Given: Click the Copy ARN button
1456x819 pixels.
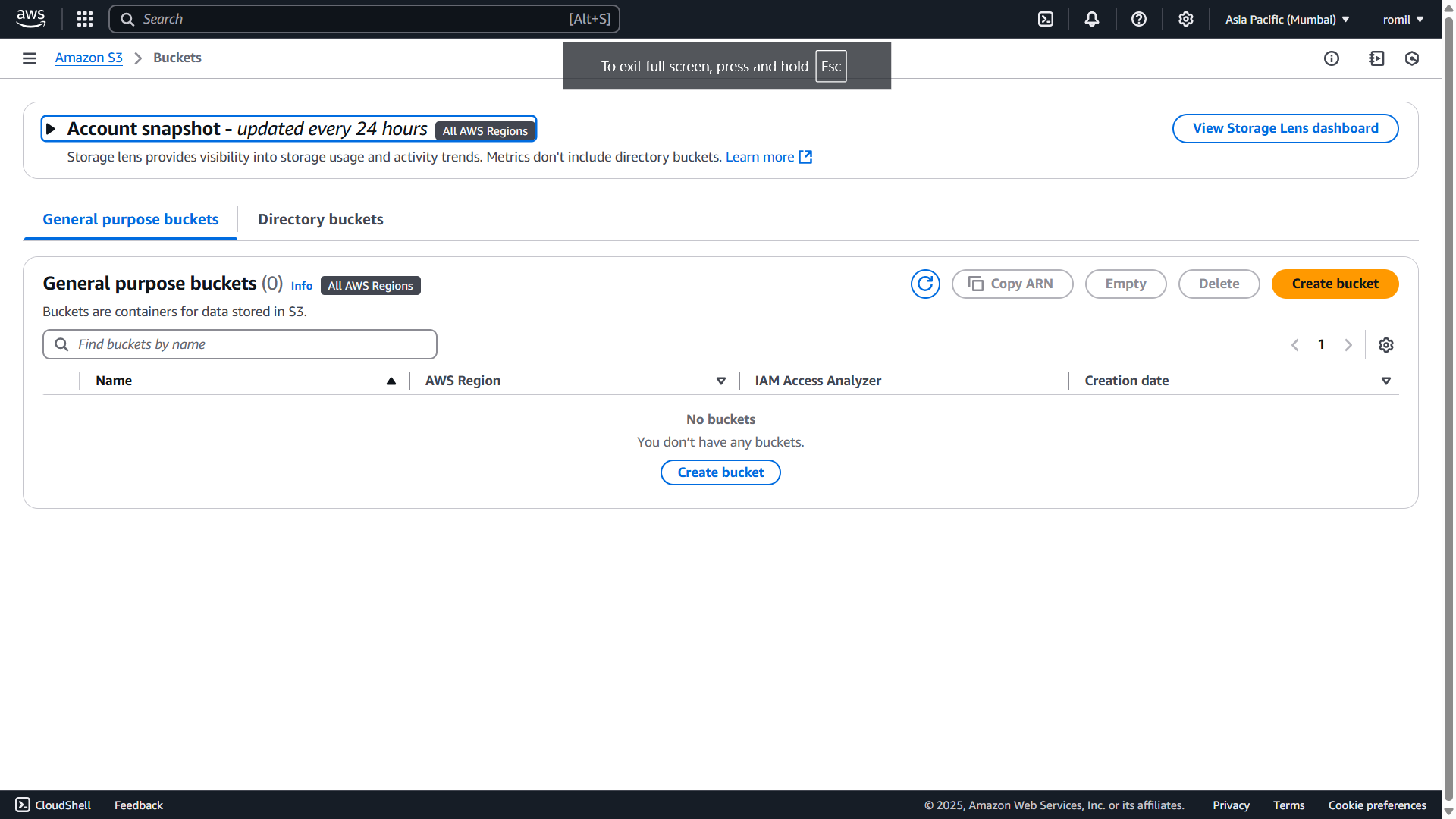Looking at the screenshot, I should tap(1012, 284).
